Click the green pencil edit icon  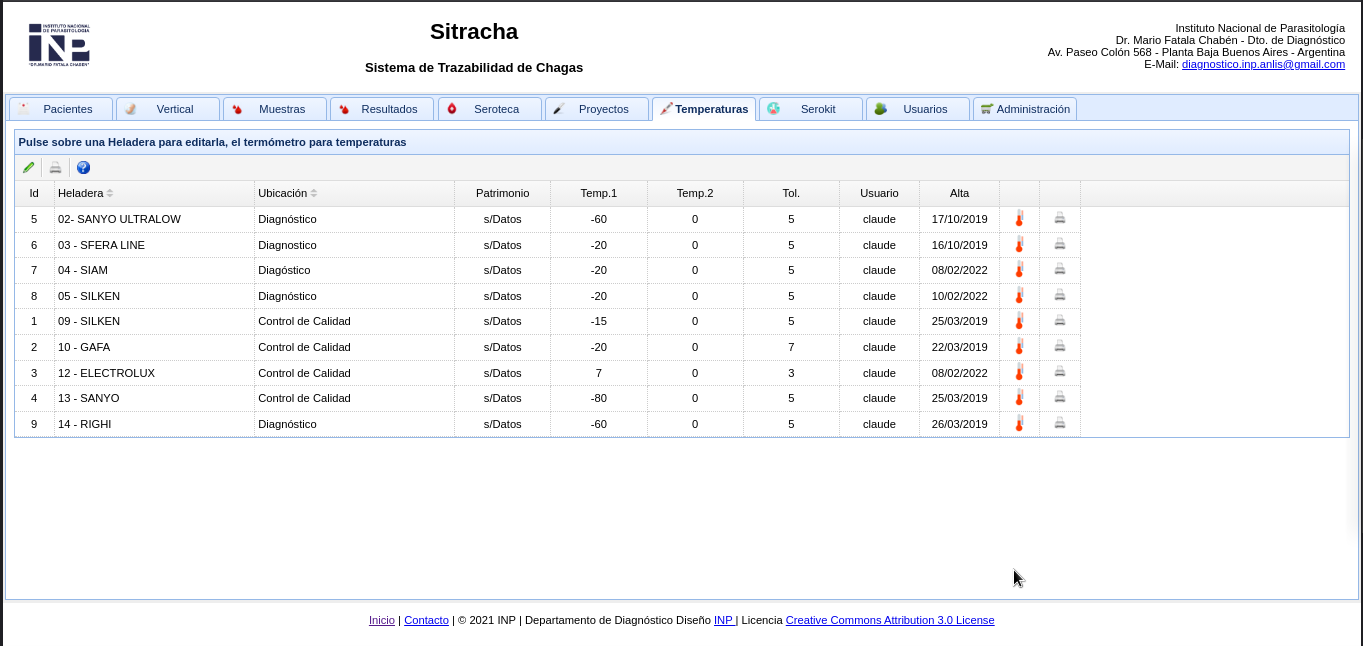(28, 168)
